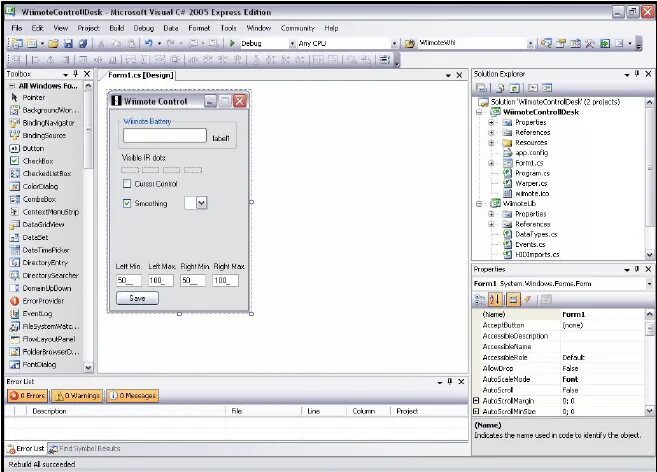Click the Properties panel scrollbar down arrow

pyautogui.click(x=649, y=411)
